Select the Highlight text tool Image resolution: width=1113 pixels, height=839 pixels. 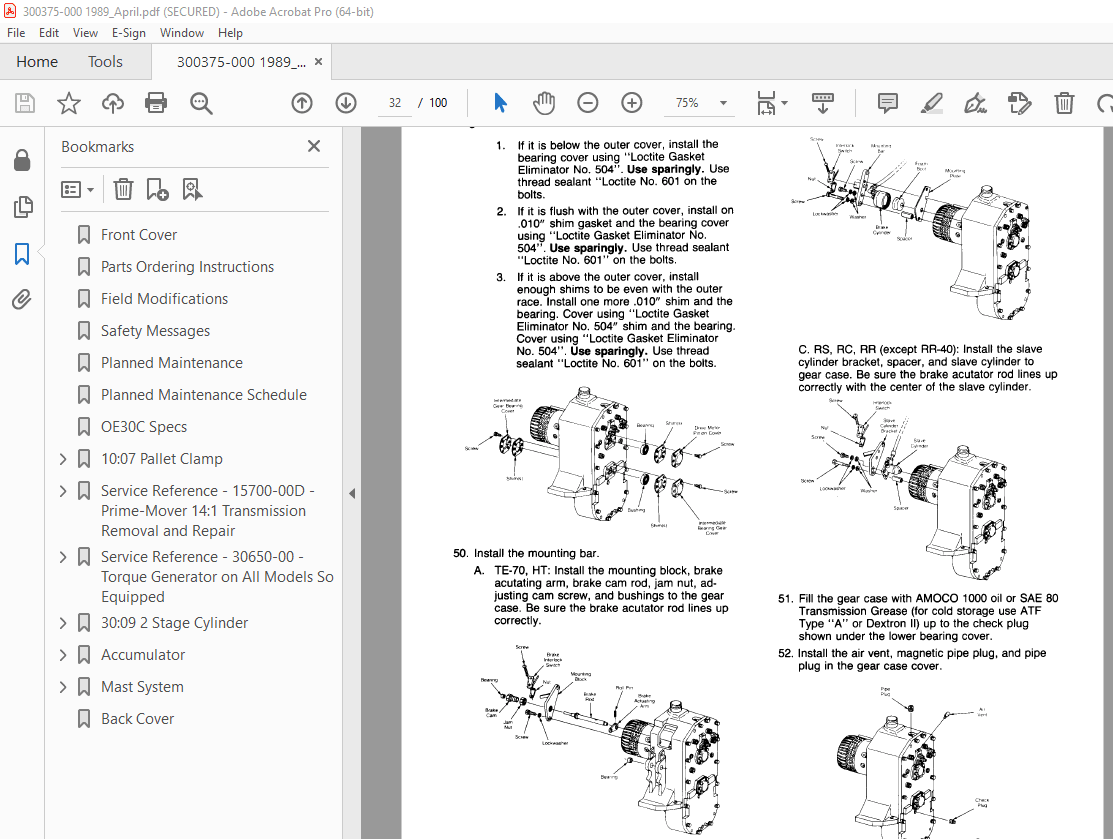tap(931, 102)
